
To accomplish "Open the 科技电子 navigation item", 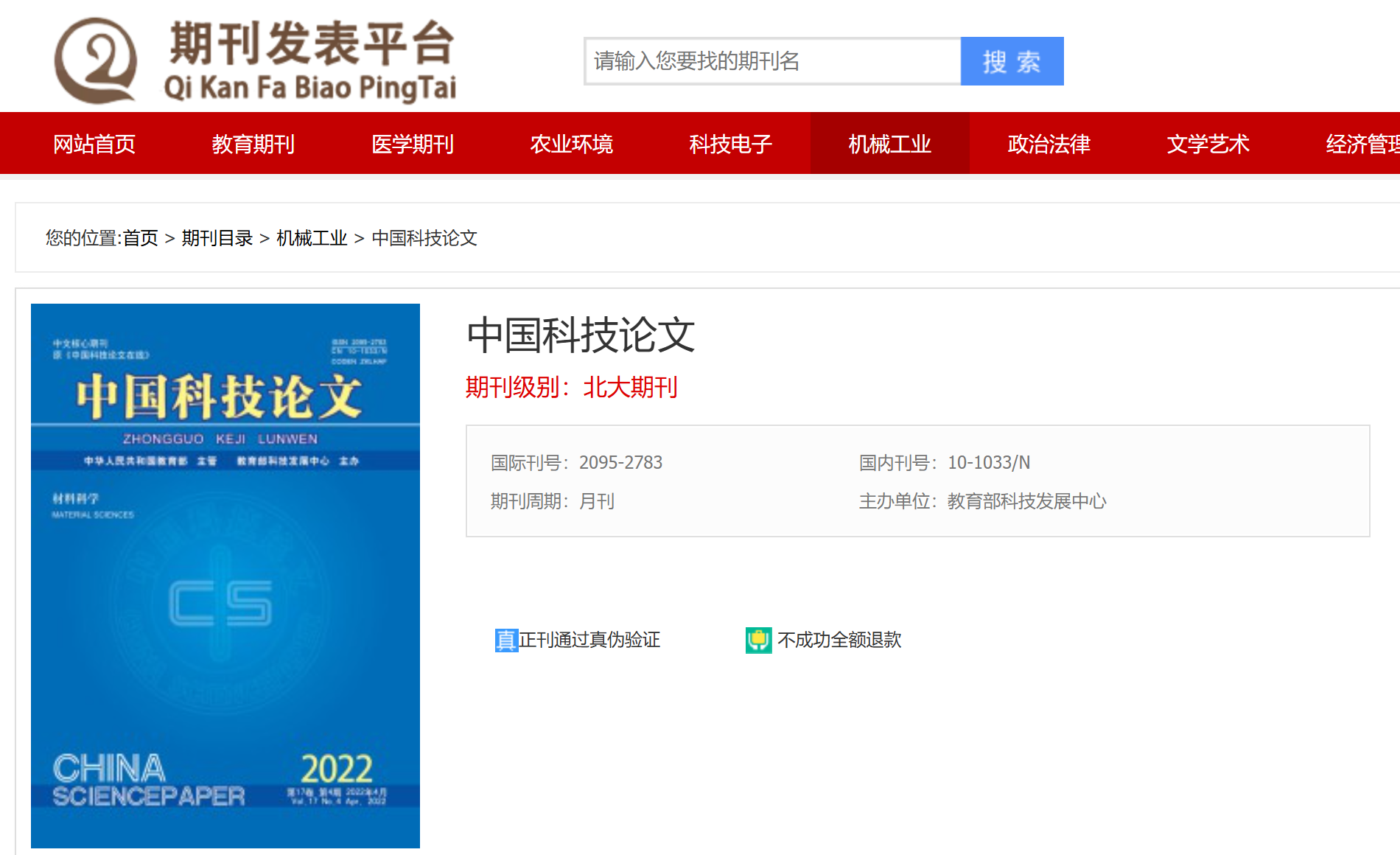I will 731,144.
